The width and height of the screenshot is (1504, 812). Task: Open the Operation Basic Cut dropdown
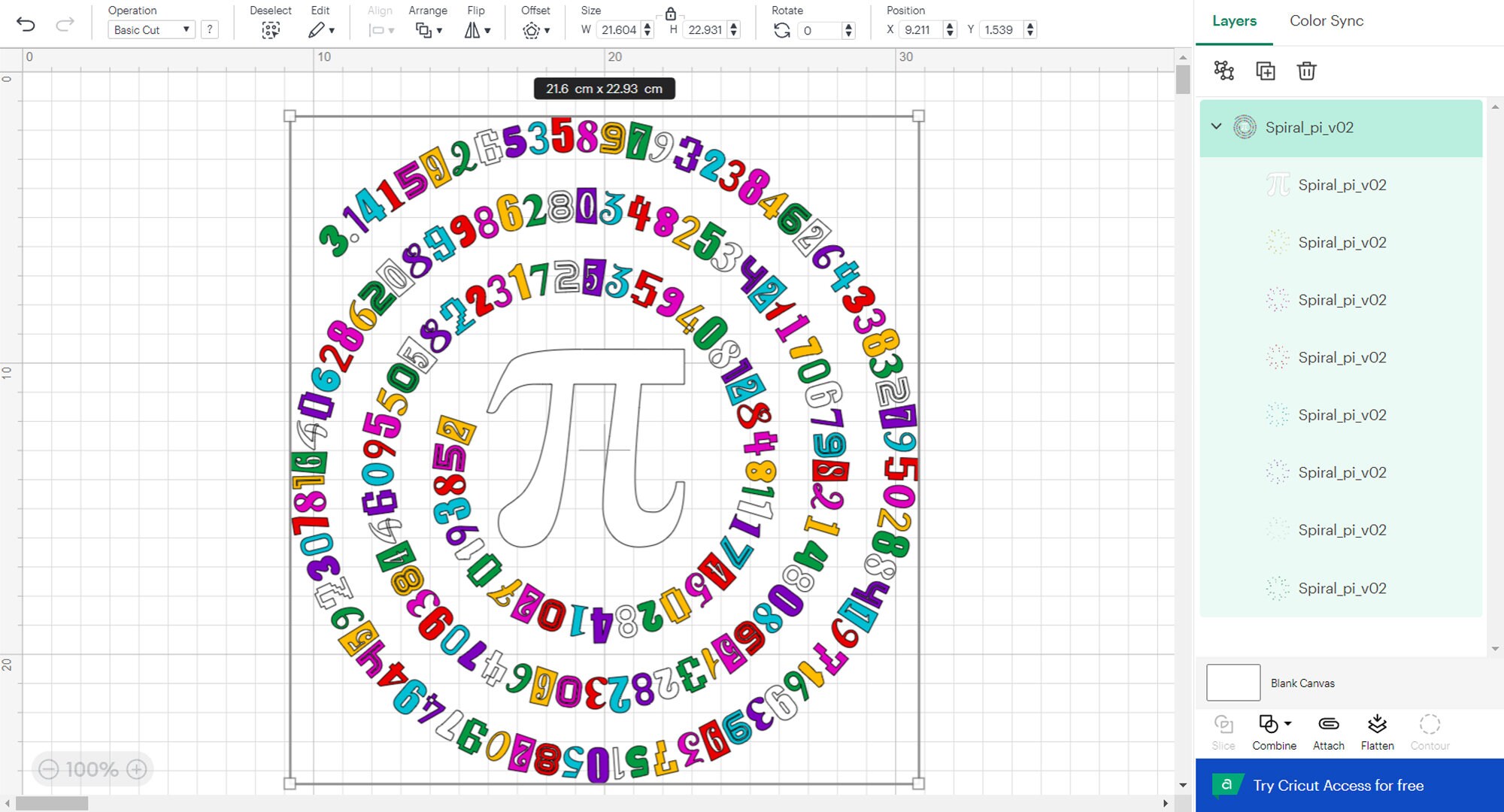point(151,30)
